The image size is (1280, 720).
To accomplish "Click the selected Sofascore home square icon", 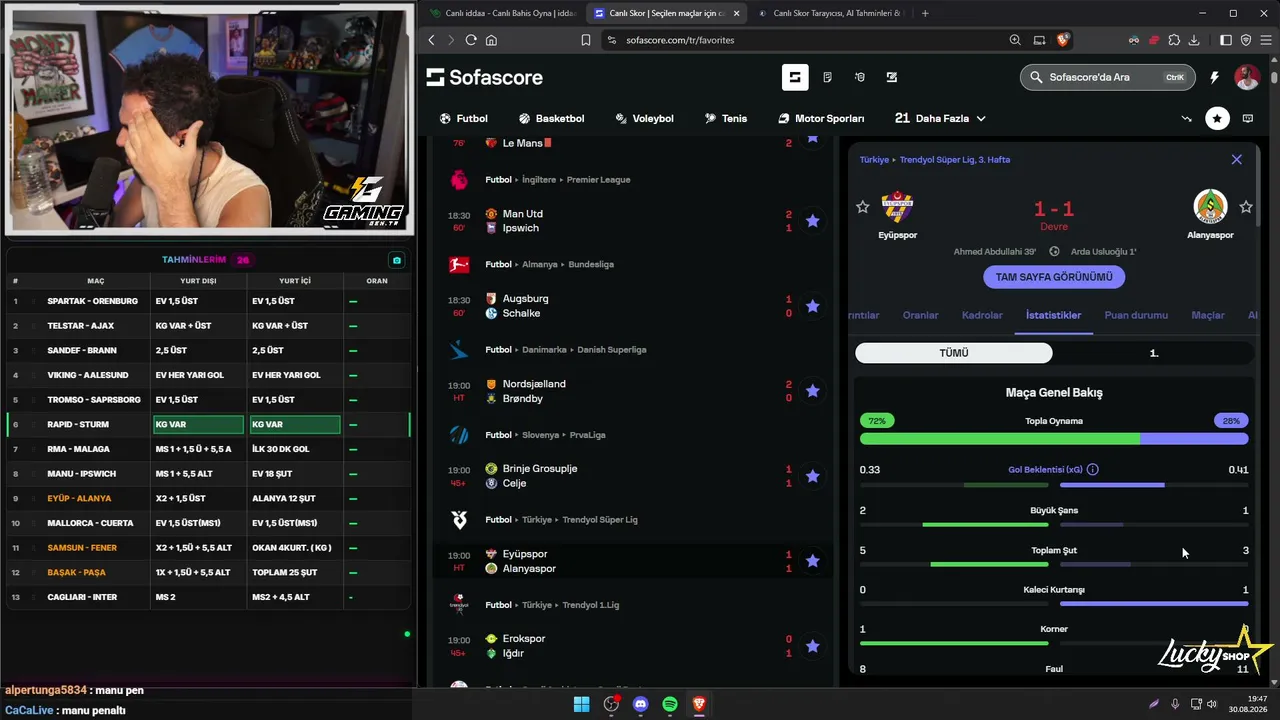I will point(795,77).
